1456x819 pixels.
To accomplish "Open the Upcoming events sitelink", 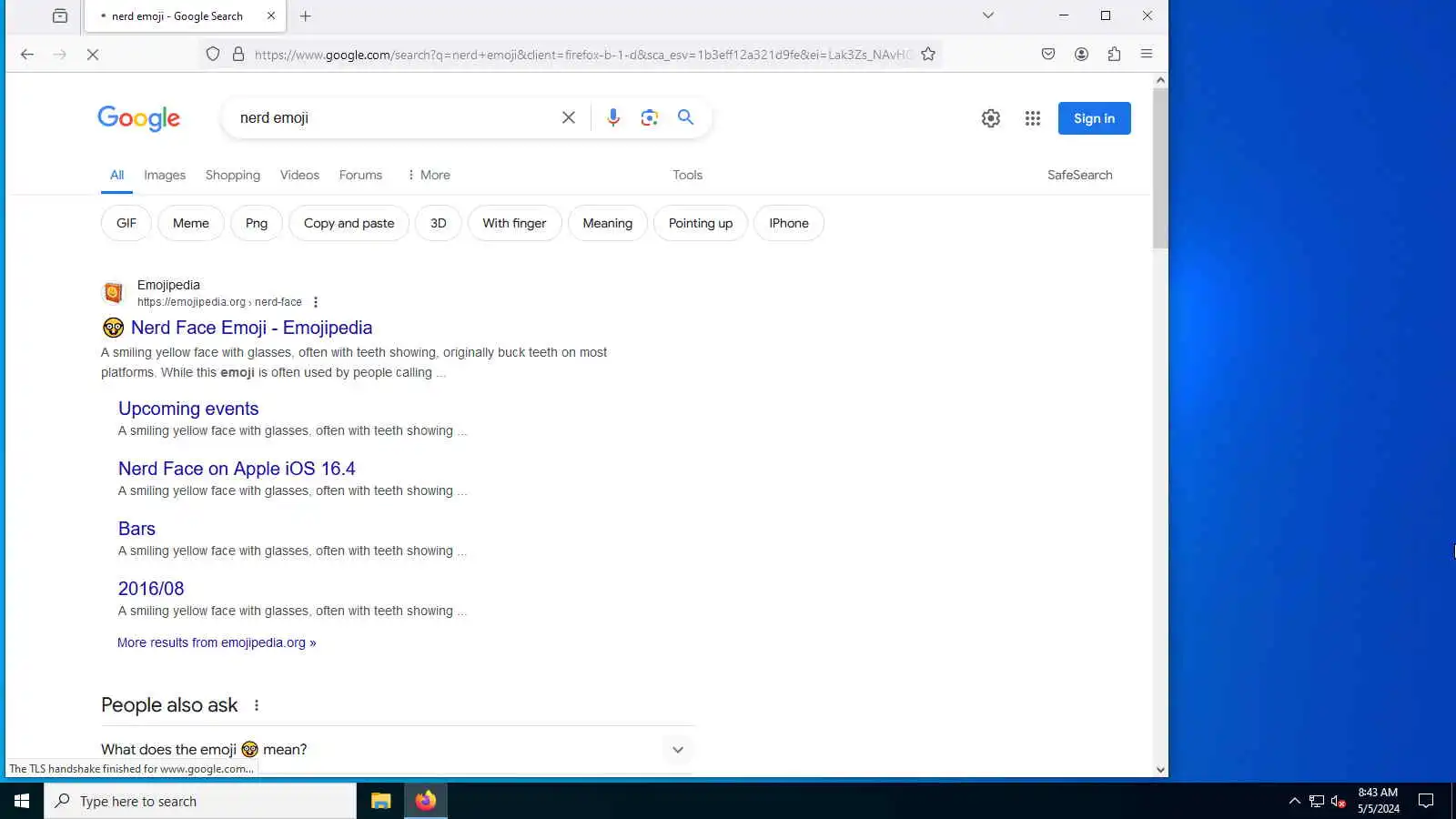I will 188,409.
